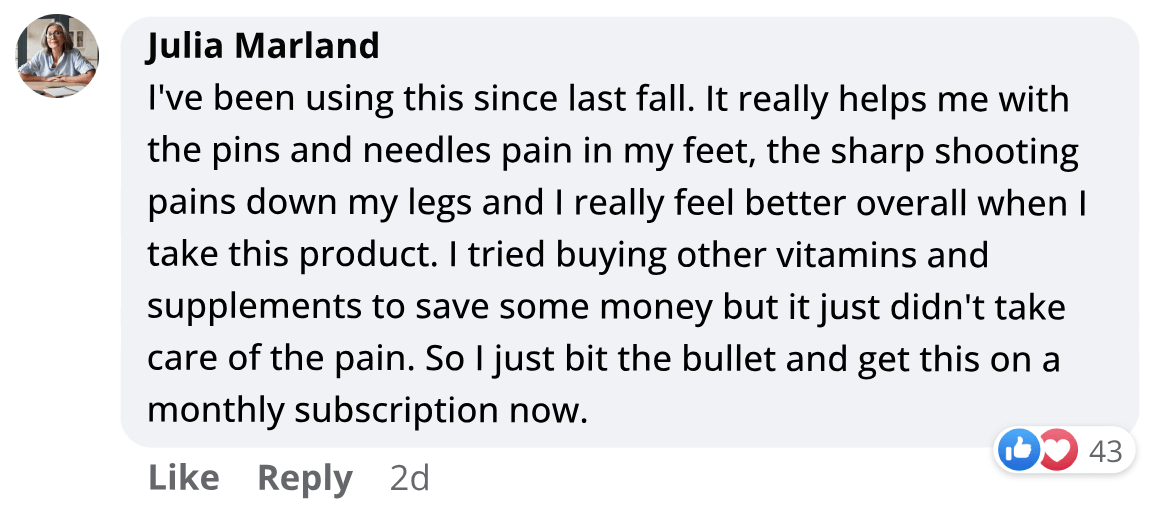Click the words "monthly subscription now"
This screenshot has height=510, width=1158.
[x=365, y=411]
